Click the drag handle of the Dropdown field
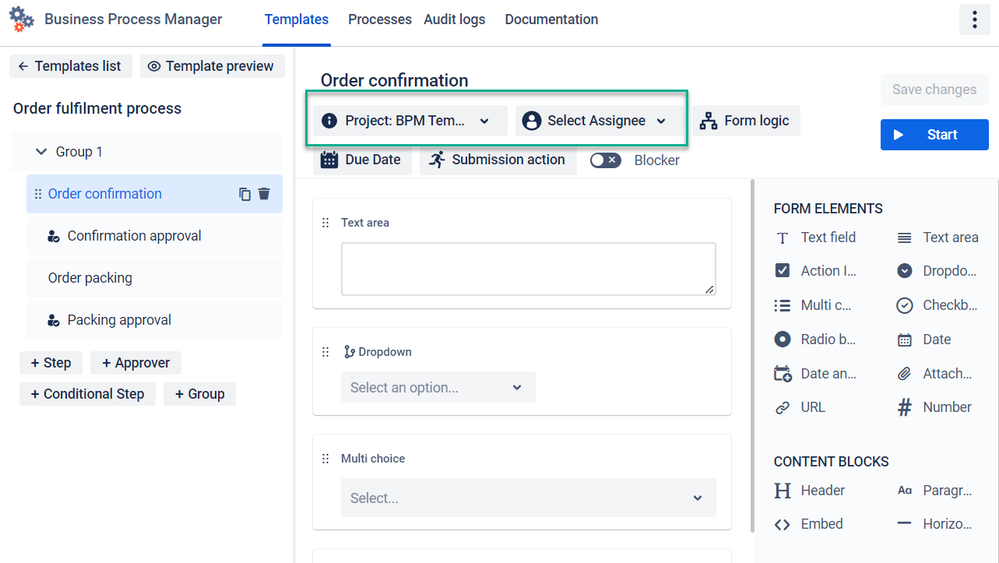The height and width of the screenshot is (563, 999). pyautogui.click(x=326, y=352)
